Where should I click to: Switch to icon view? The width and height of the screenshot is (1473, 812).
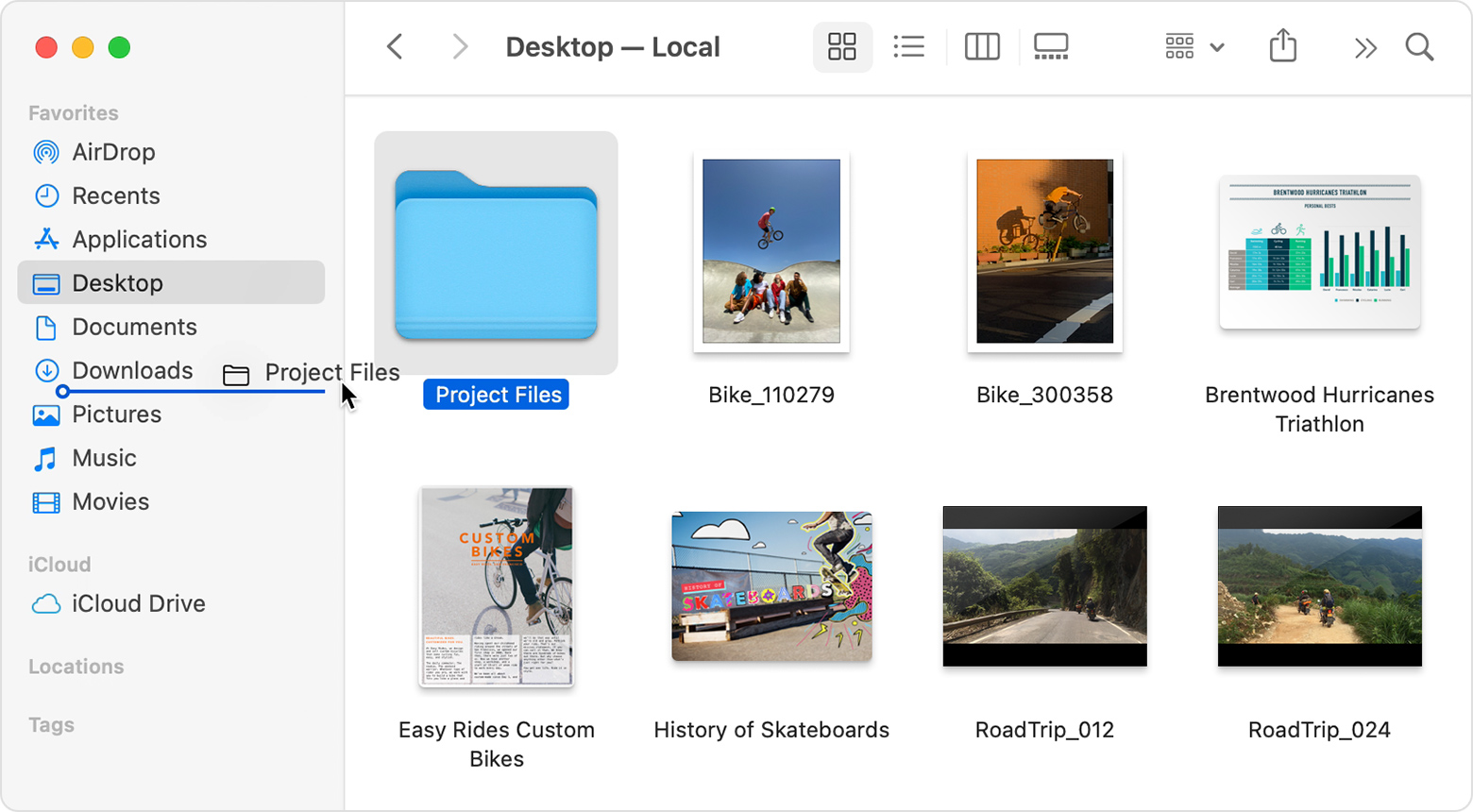[841, 46]
